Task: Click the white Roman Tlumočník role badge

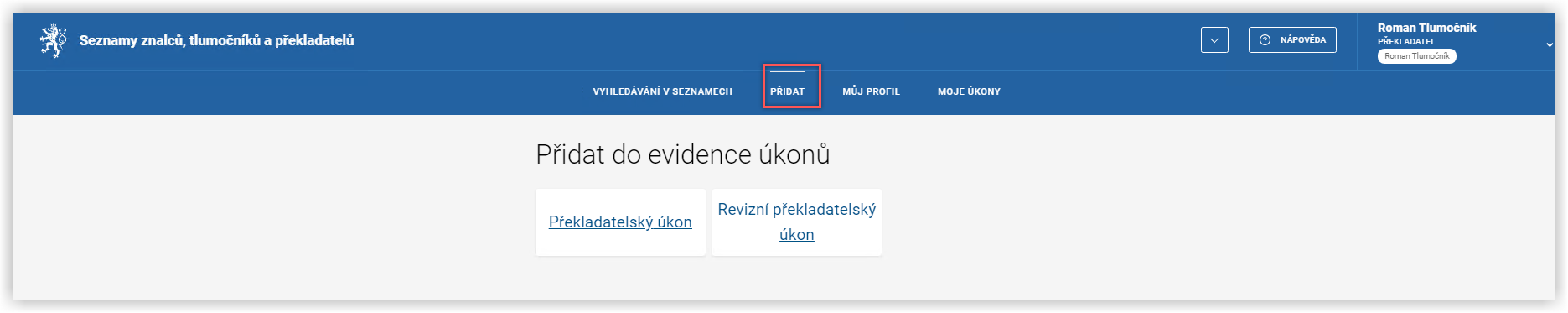Action: tap(1417, 56)
